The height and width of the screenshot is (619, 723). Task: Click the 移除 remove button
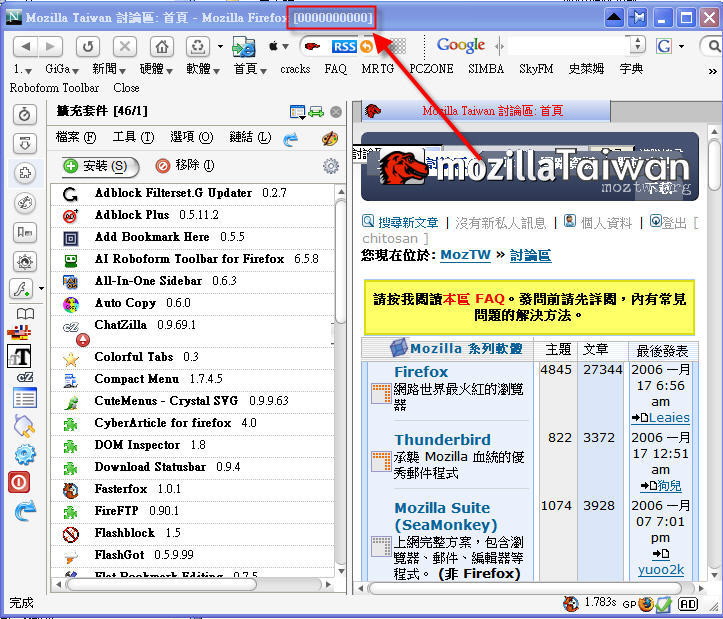185,166
